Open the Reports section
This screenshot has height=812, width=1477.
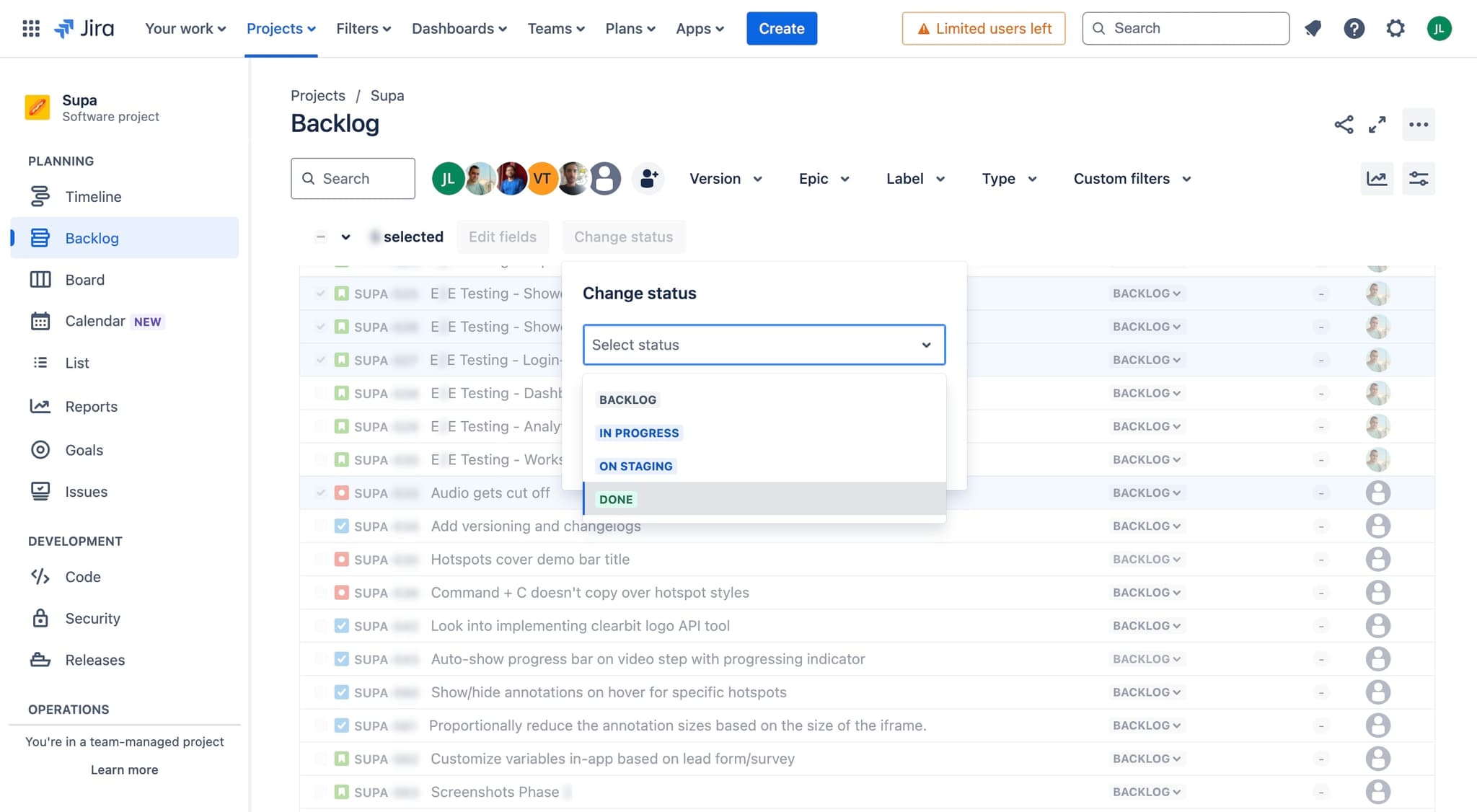[91, 406]
